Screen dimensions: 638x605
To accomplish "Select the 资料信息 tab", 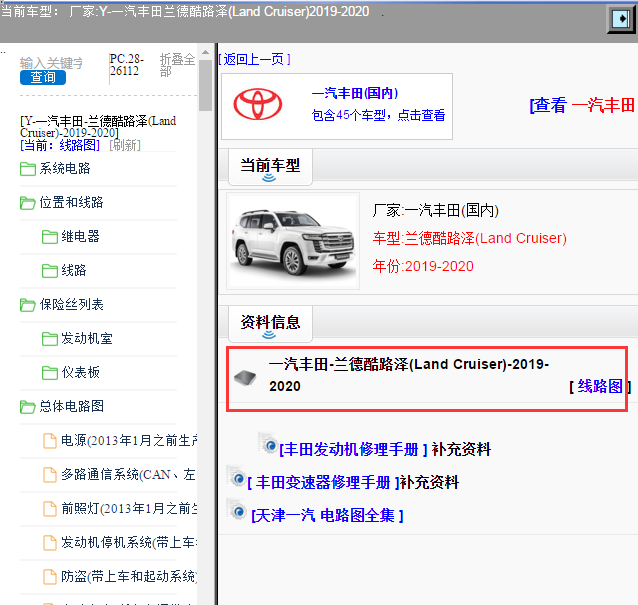I will [x=270, y=323].
